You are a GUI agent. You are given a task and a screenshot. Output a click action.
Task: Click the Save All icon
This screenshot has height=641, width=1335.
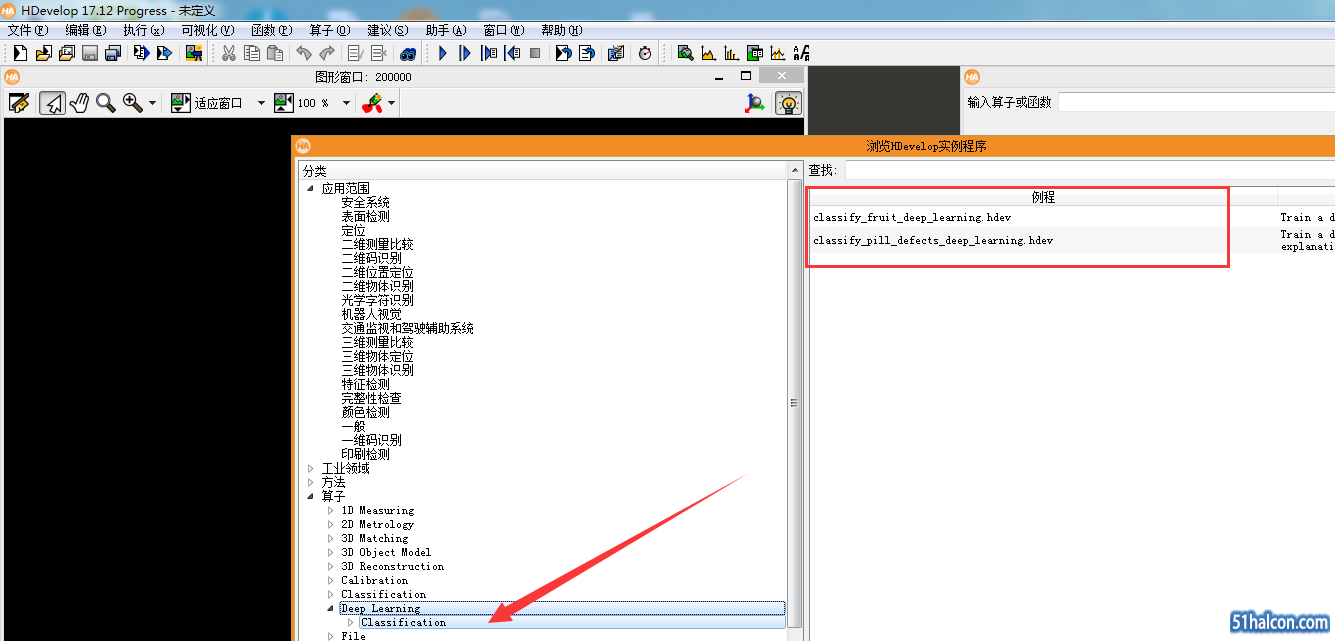pyautogui.click(x=113, y=53)
